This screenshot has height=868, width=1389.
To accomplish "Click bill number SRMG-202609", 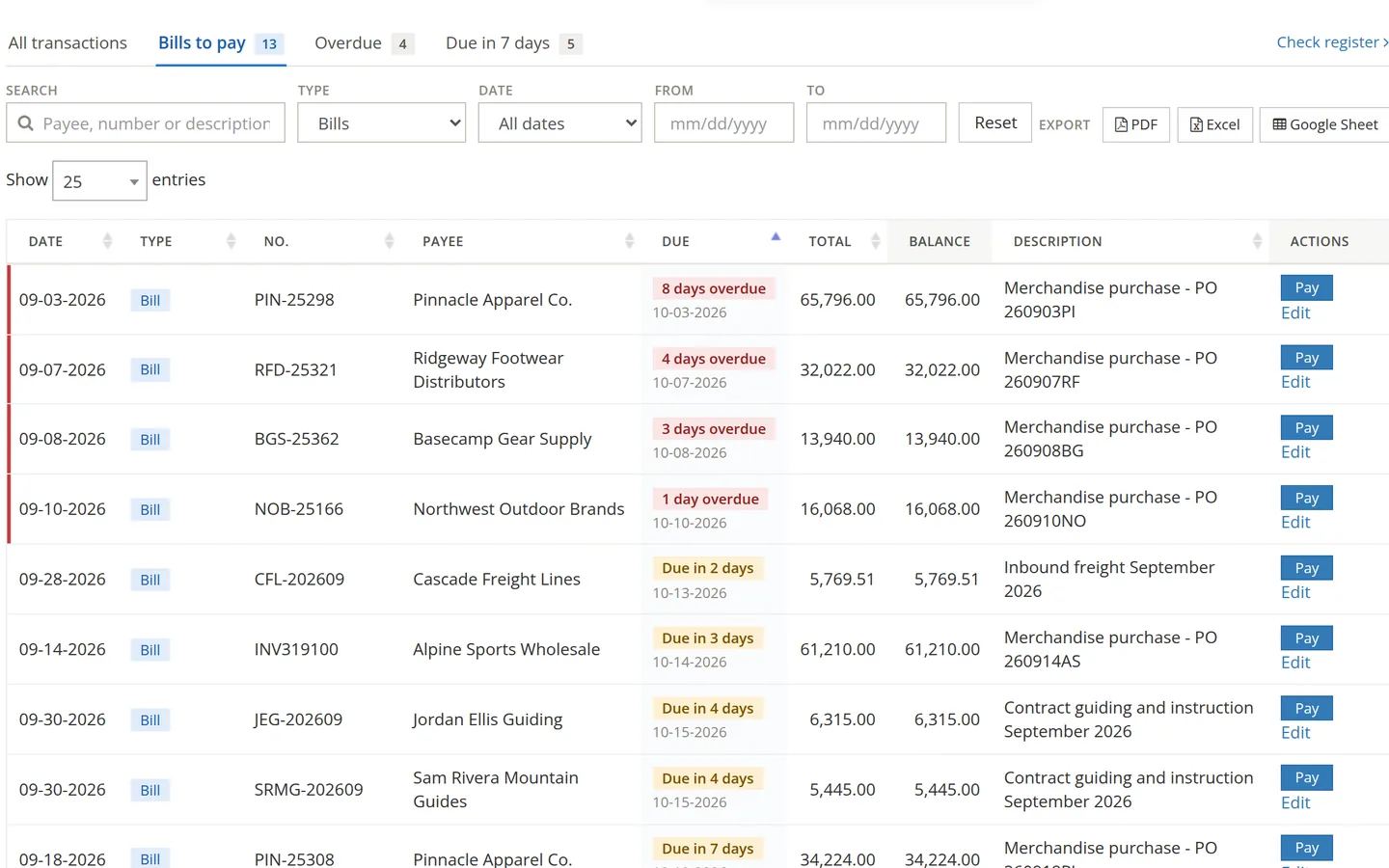I will click(x=309, y=790).
